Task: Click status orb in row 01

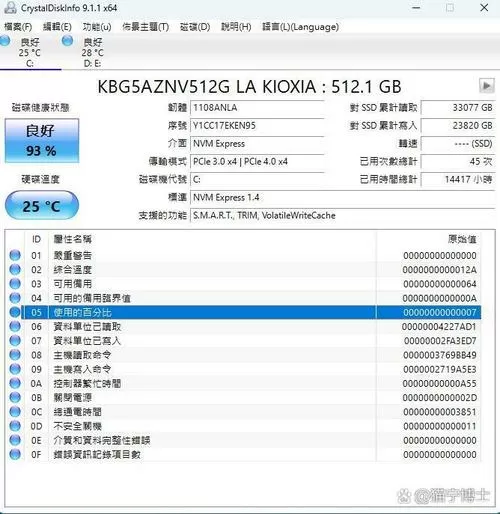Action: pos(15,255)
